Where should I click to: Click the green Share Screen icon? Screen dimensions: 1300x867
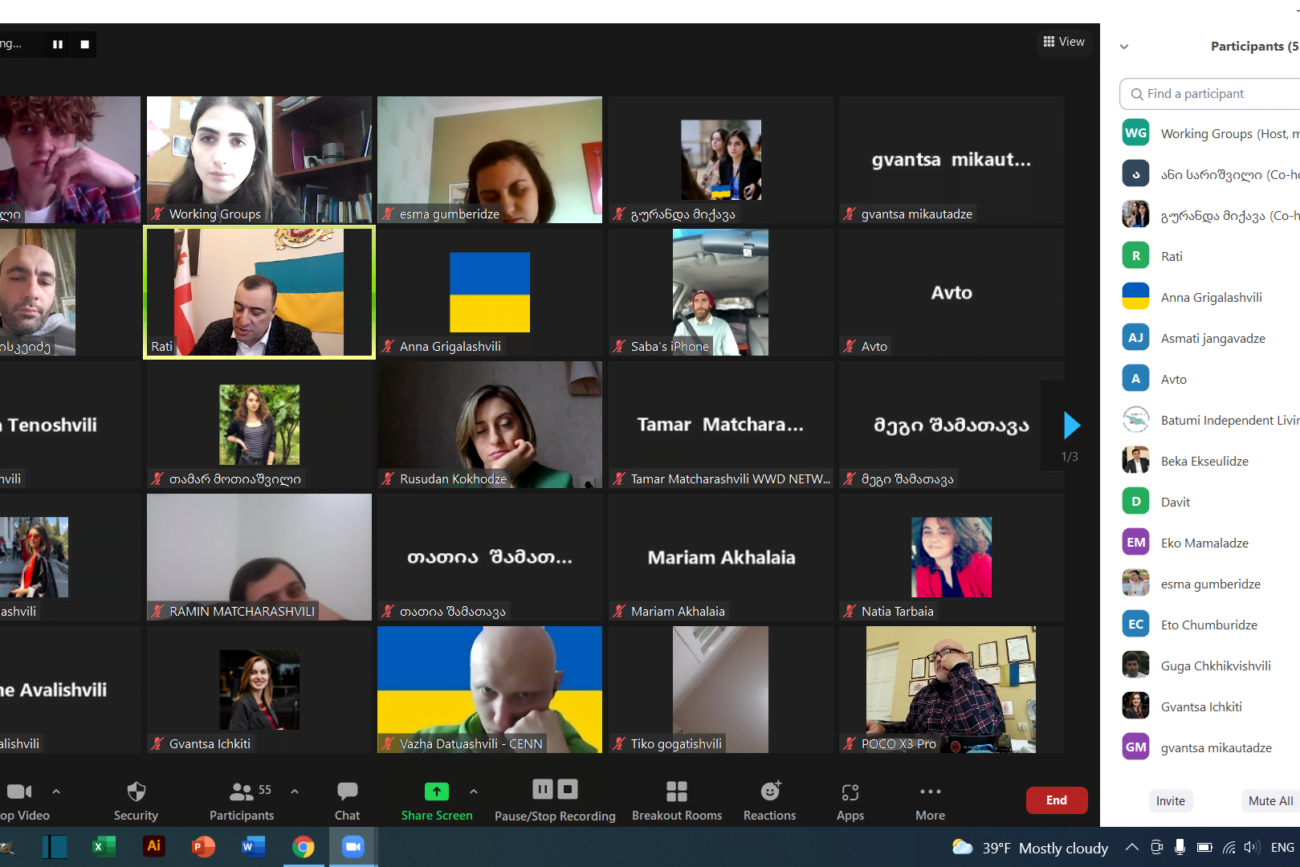pos(436,792)
